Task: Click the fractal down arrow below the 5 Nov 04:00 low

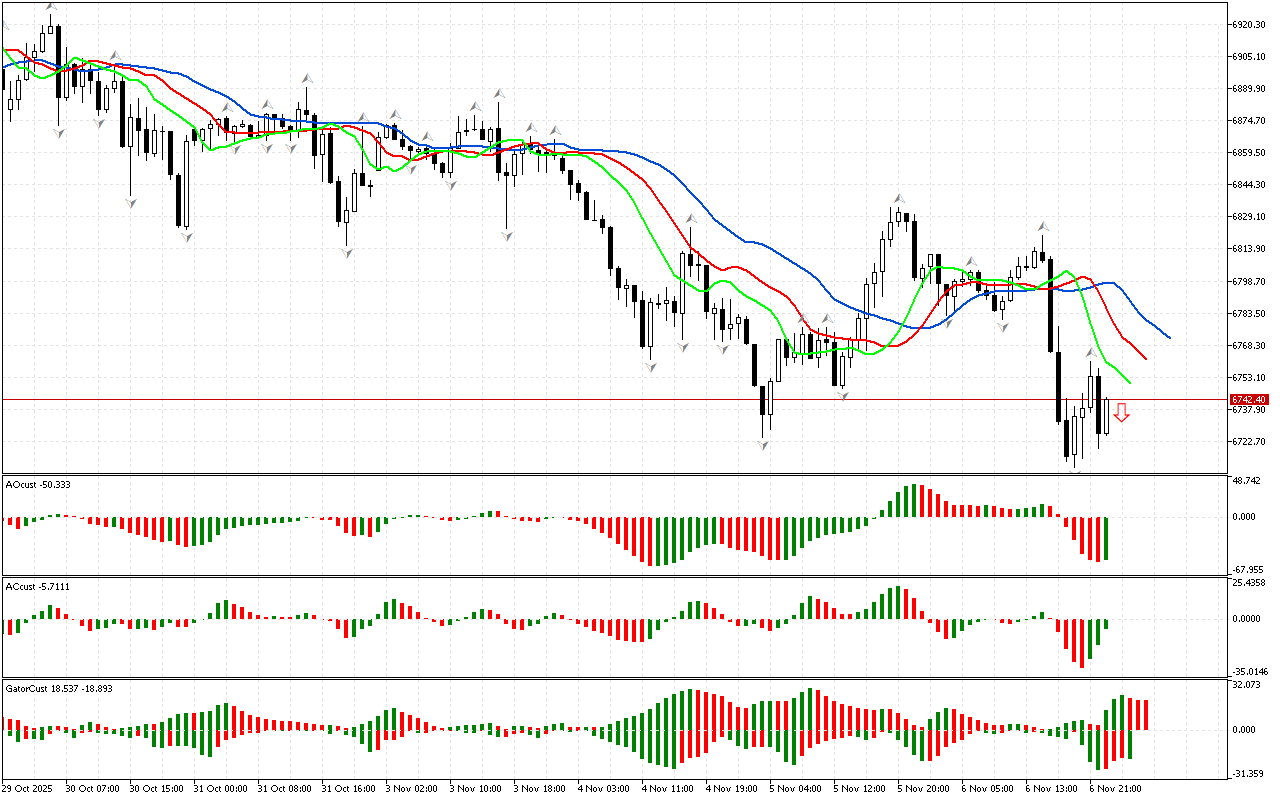Action: (764, 444)
